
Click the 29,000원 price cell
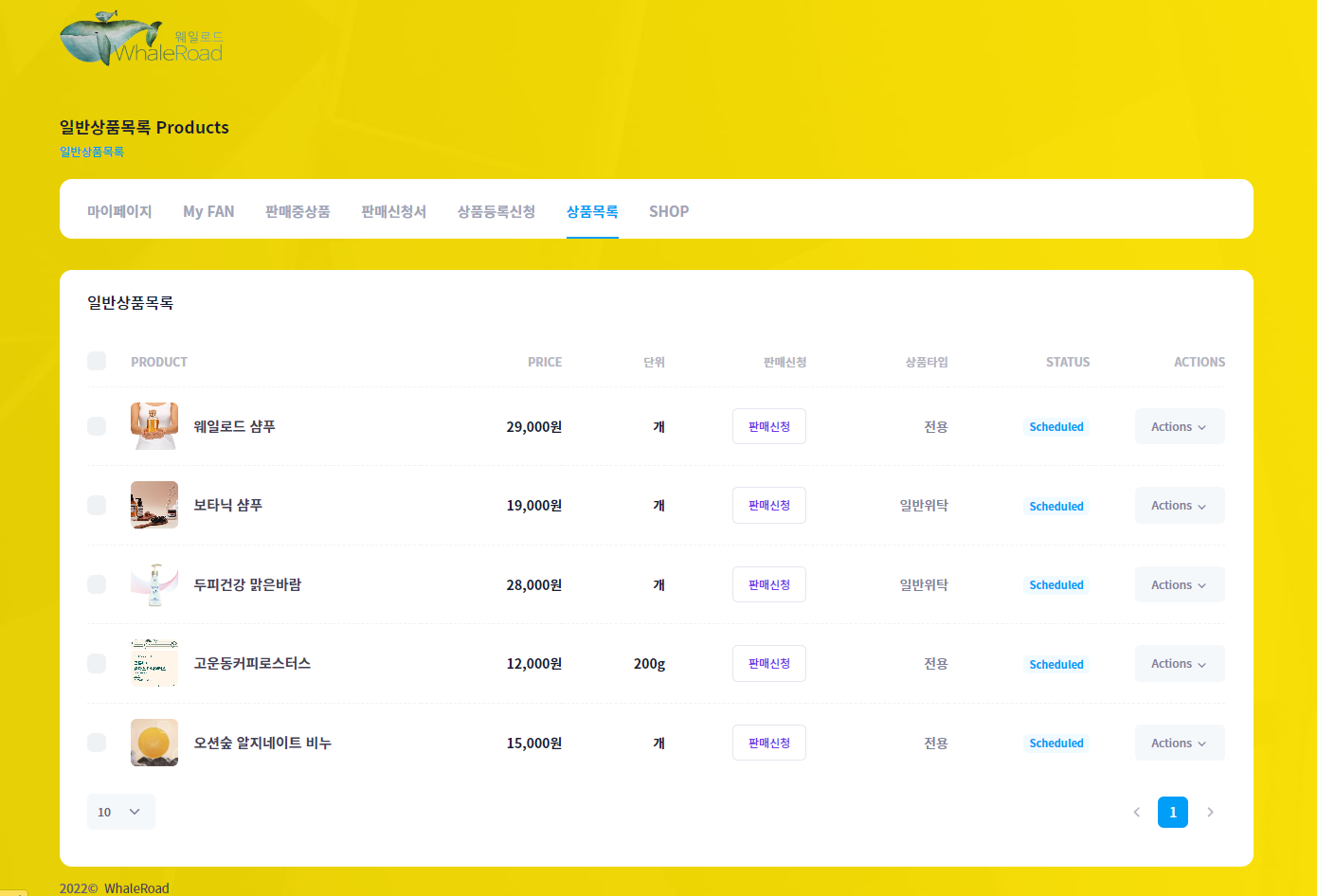pyautogui.click(x=534, y=426)
